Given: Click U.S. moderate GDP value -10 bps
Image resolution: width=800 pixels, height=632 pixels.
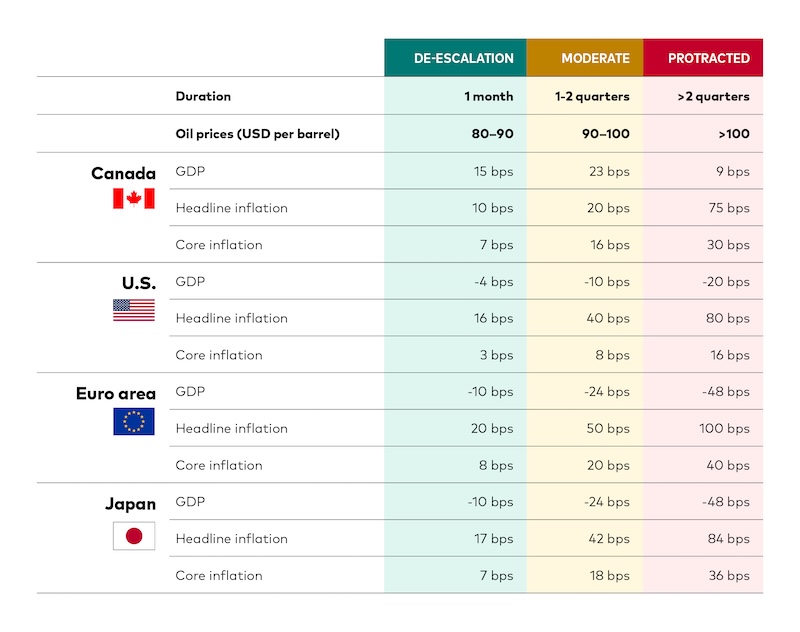Looking at the screenshot, I should [607, 281].
